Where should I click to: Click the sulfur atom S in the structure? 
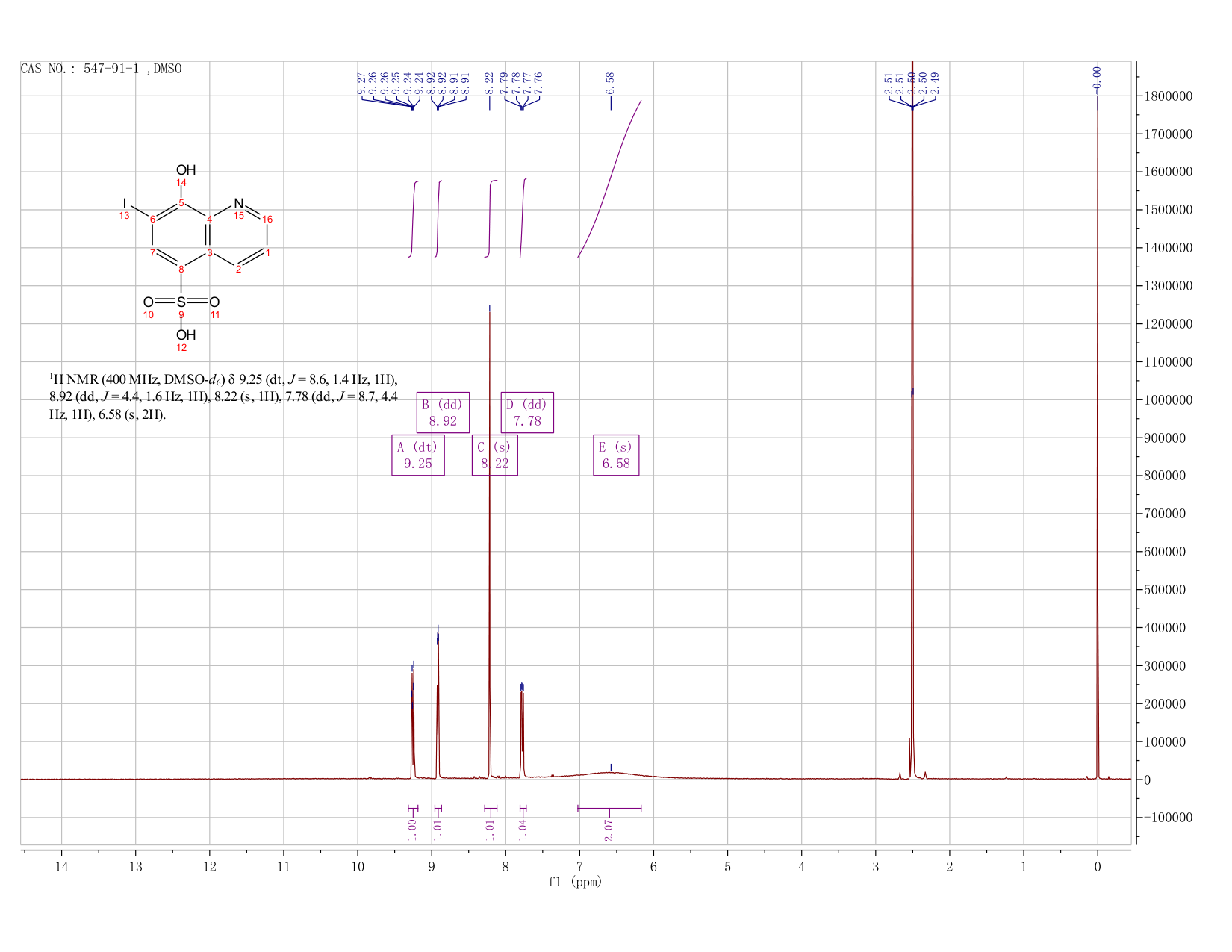point(181,302)
